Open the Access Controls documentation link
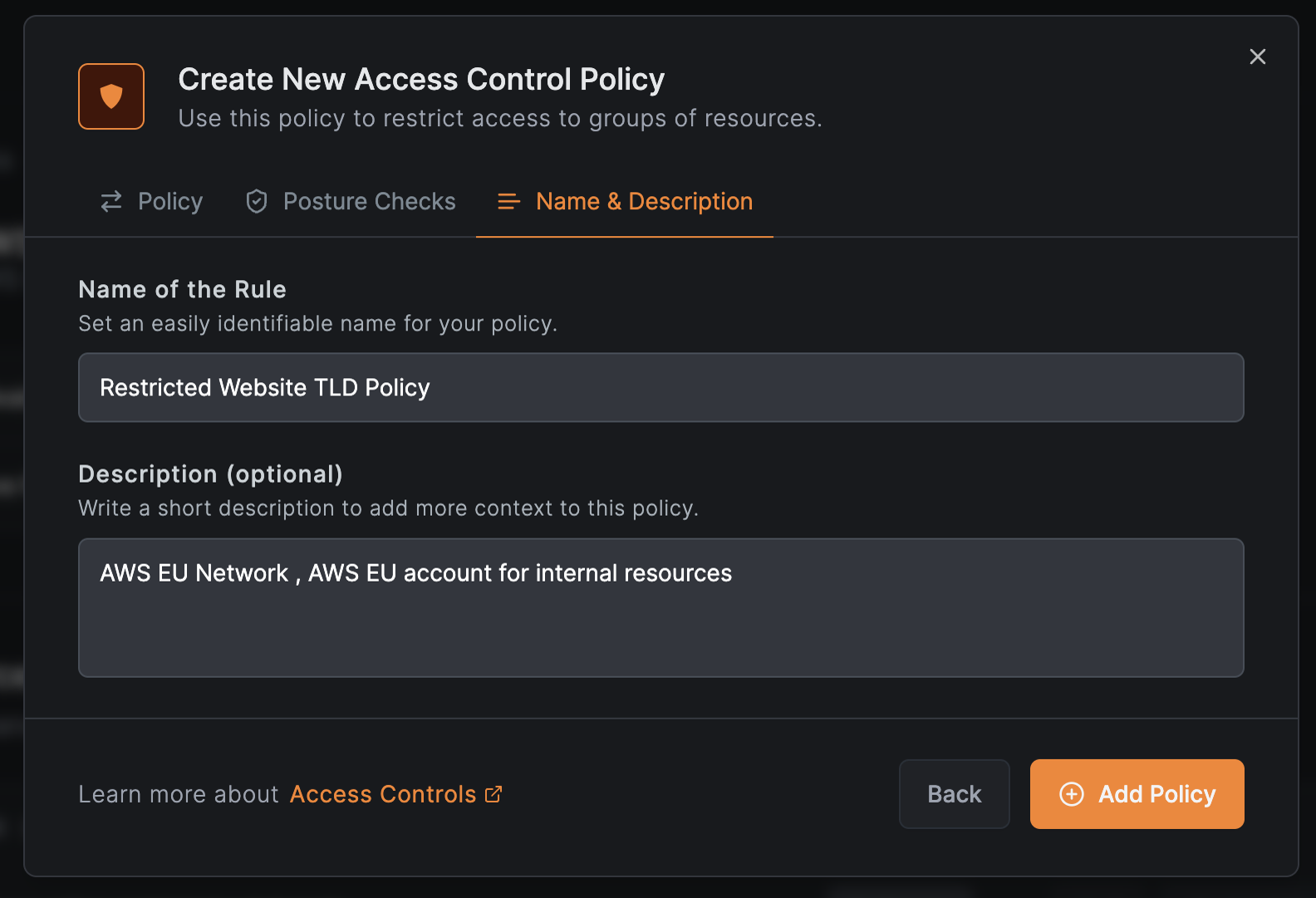1316x898 pixels. 383,794
